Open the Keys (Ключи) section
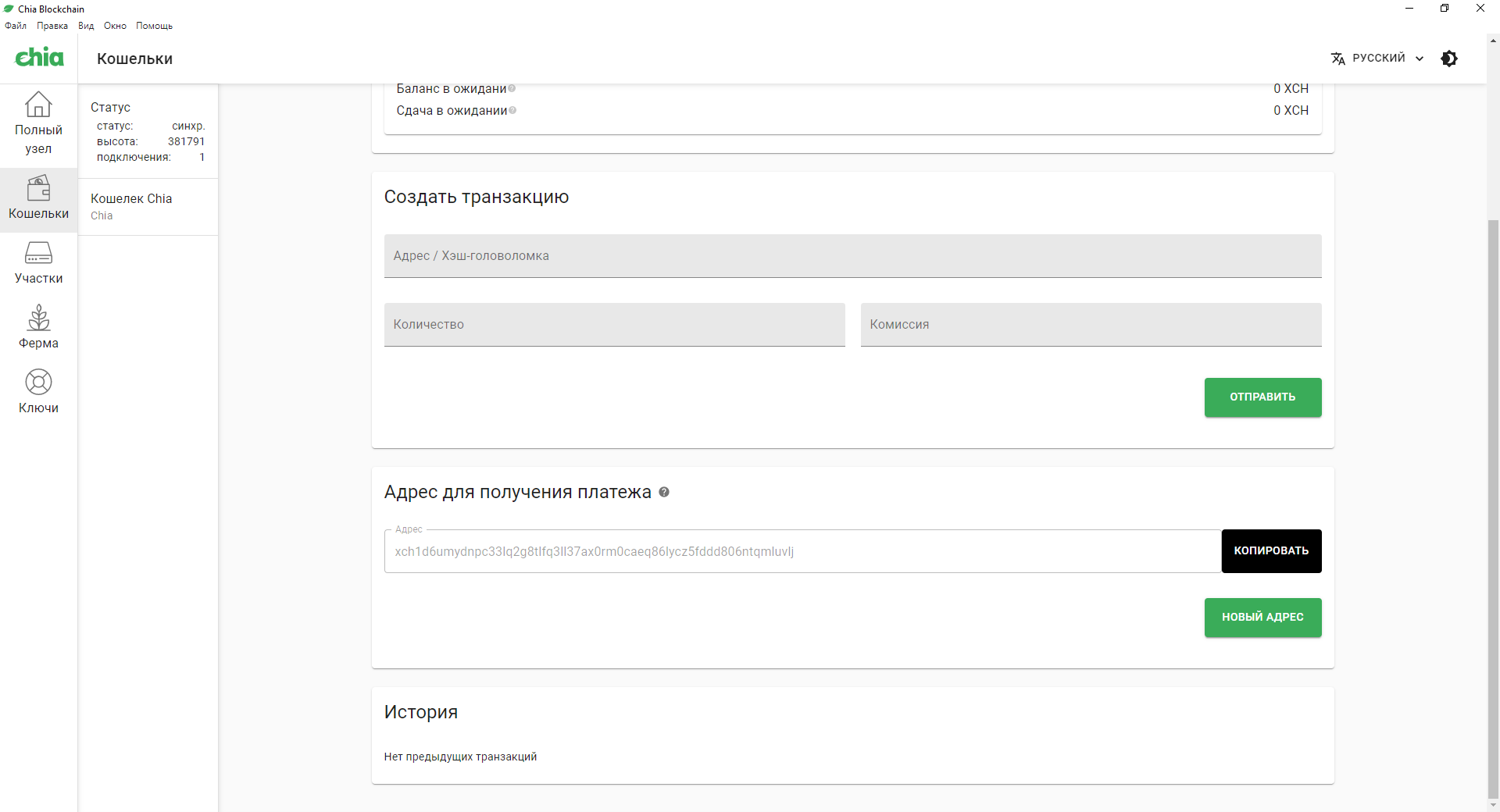The width and height of the screenshot is (1500, 812). point(38,394)
